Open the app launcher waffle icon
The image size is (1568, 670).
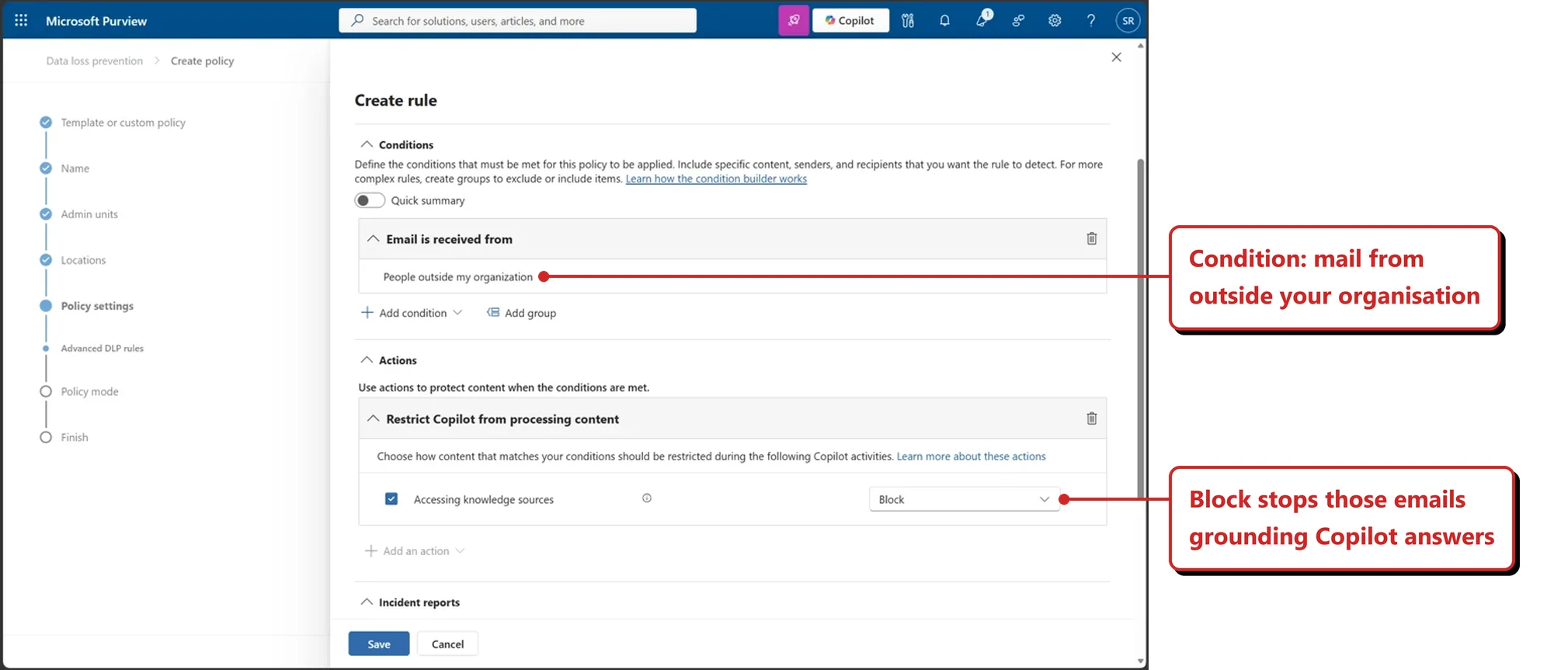(x=21, y=21)
